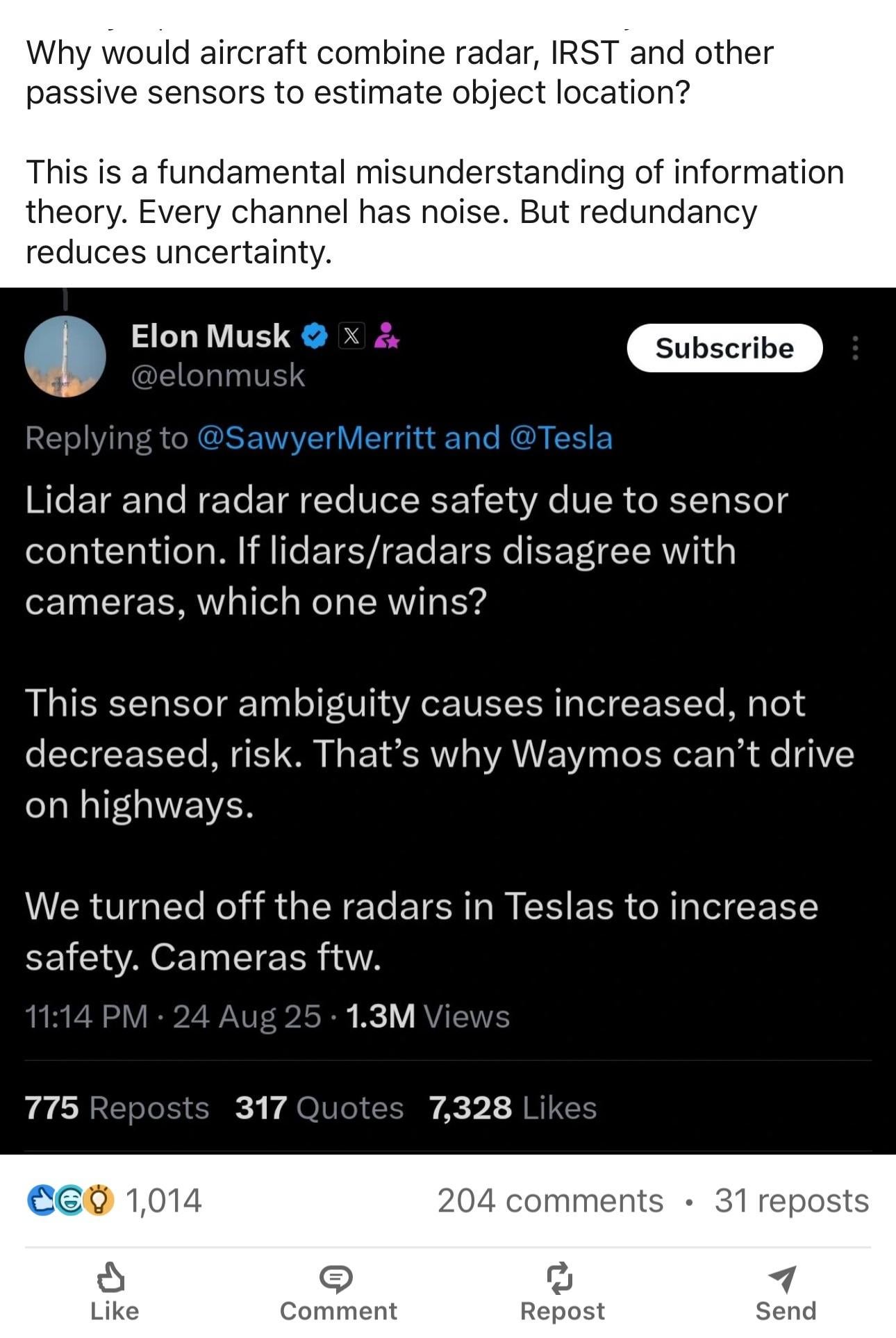Tap the Send paper plane icon
The width and height of the screenshot is (896, 1338).
tap(784, 1278)
